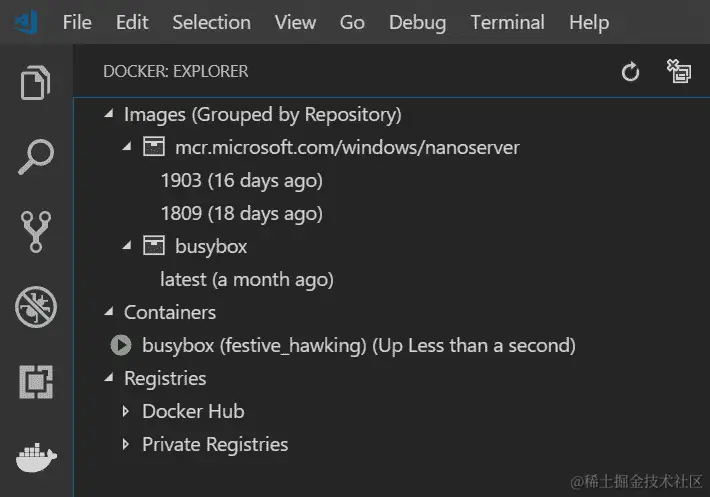Refresh the Docker Explorer

tap(630, 72)
